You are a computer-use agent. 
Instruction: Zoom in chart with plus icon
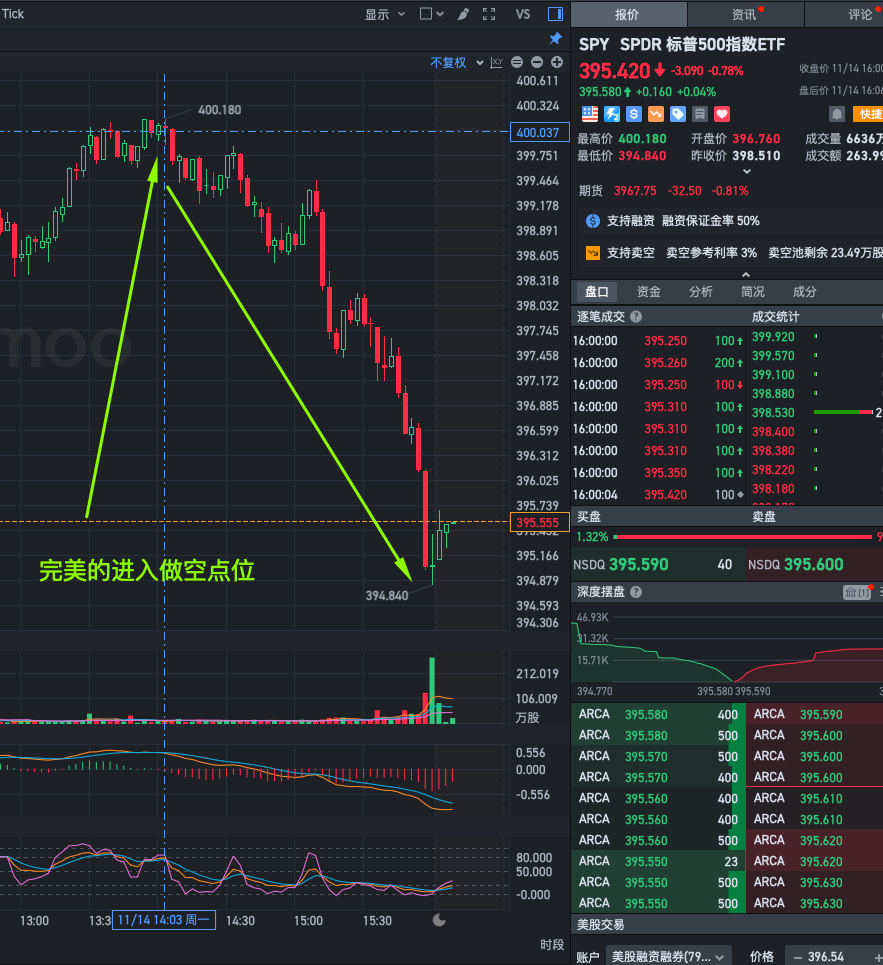(557, 62)
